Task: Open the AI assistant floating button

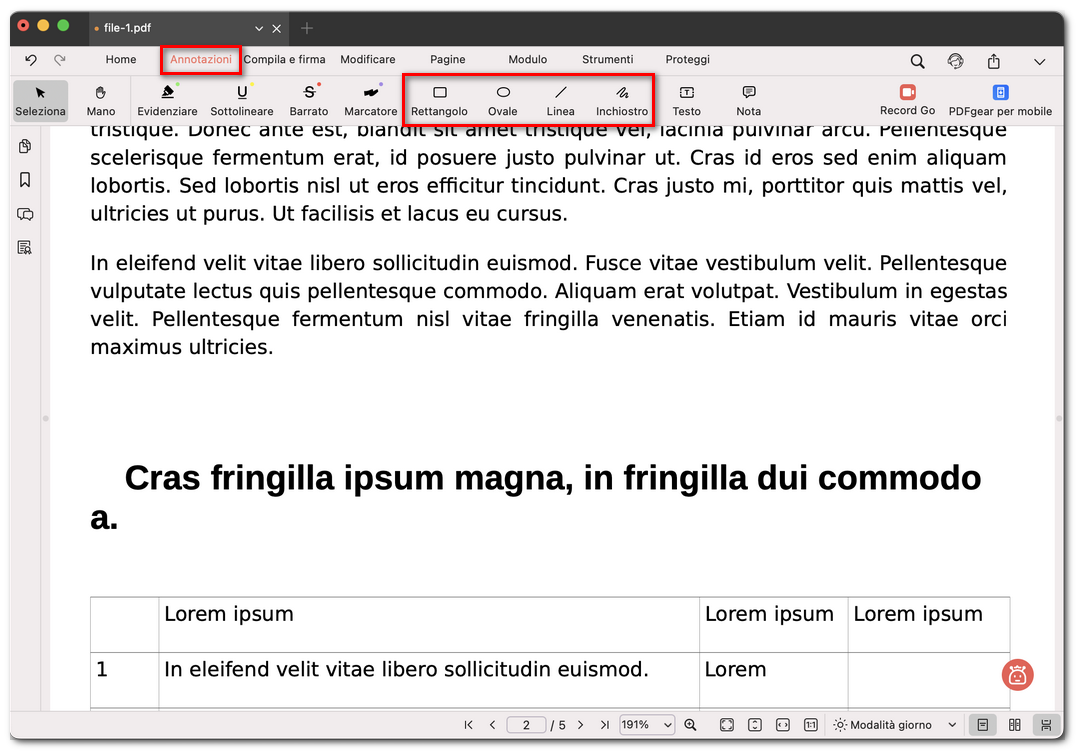Action: click(1017, 675)
